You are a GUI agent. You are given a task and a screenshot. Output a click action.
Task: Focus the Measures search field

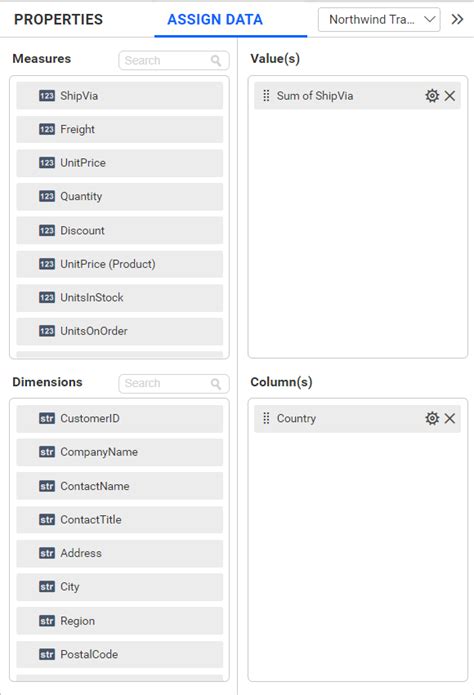coord(174,61)
